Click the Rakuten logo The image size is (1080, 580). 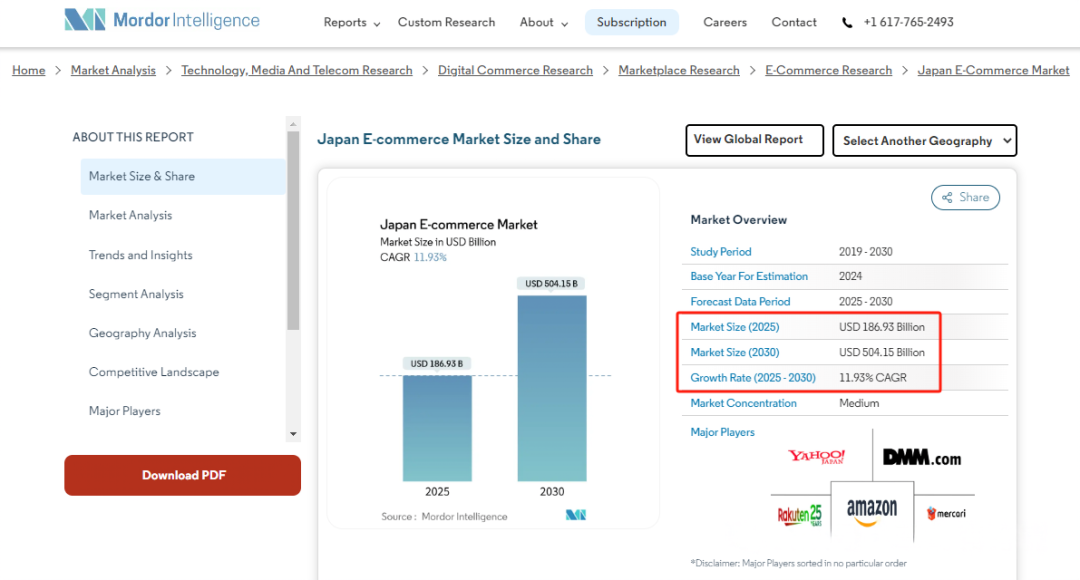point(799,515)
